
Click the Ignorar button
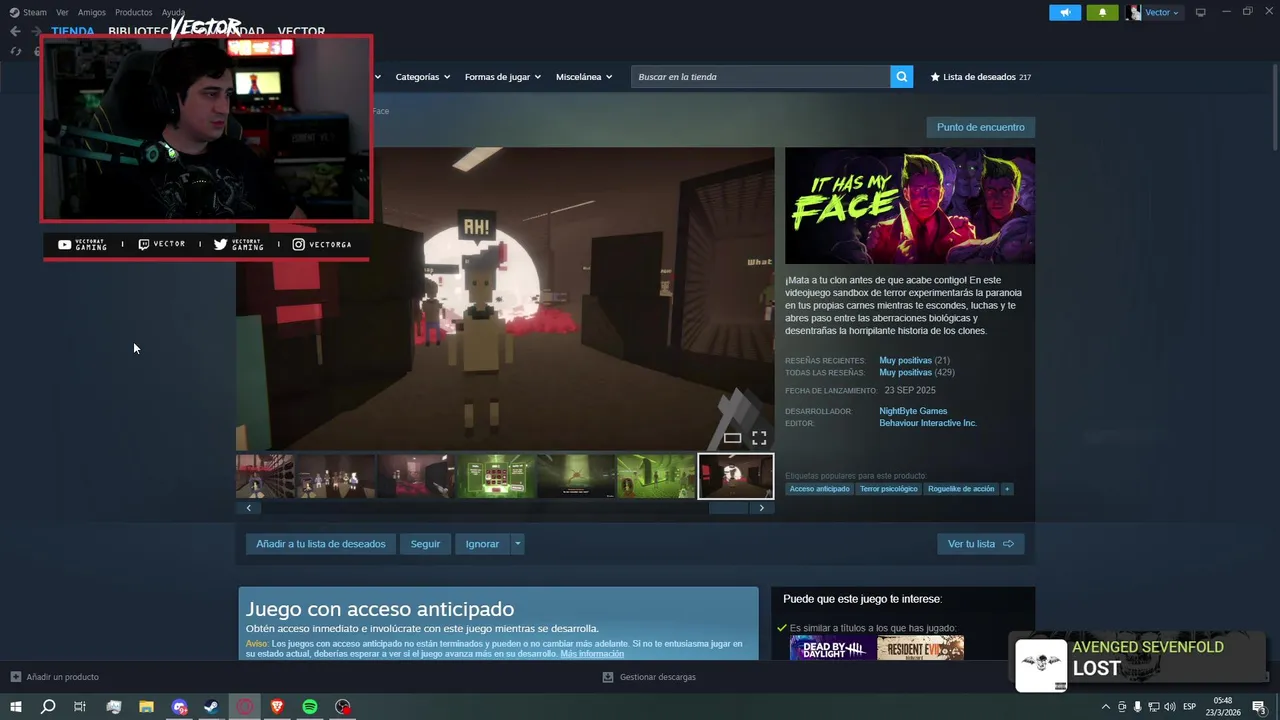pos(482,544)
